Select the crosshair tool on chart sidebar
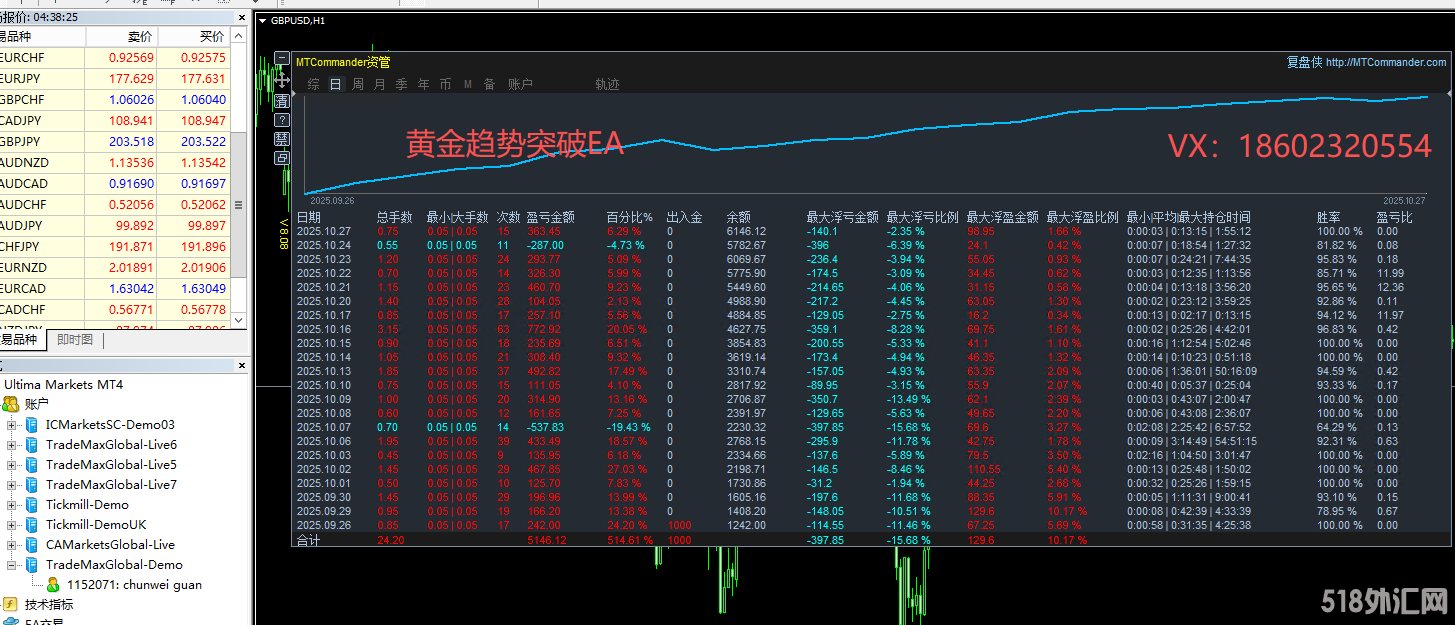 point(282,80)
